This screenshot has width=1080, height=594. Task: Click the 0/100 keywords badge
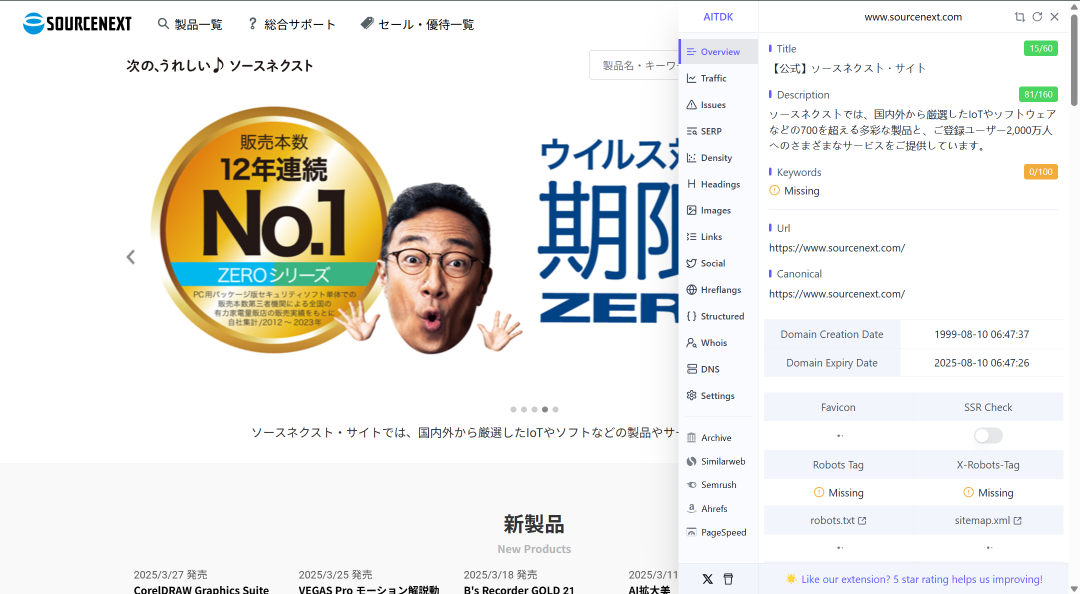pos(1041,172)
